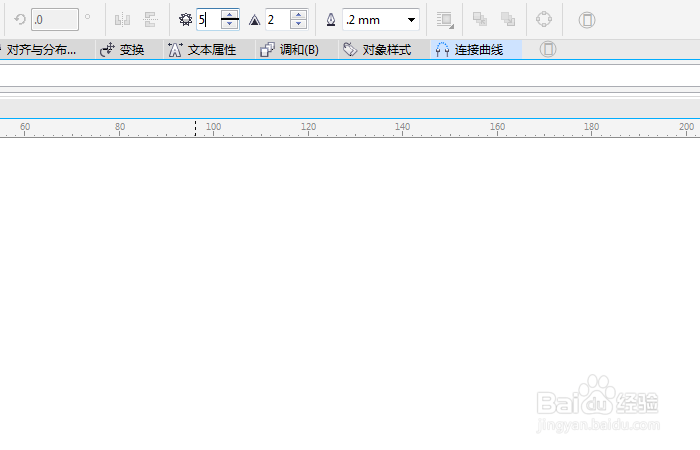Click the To Front of Layer icon
Screen dimensions: 700x450
tap(480, 19)
